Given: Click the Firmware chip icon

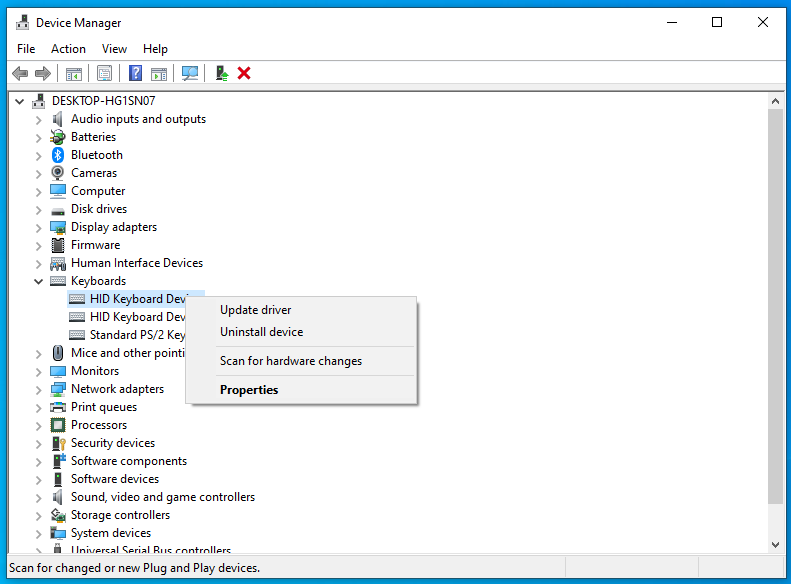Looking at the screenshot, I should (58, 245).
